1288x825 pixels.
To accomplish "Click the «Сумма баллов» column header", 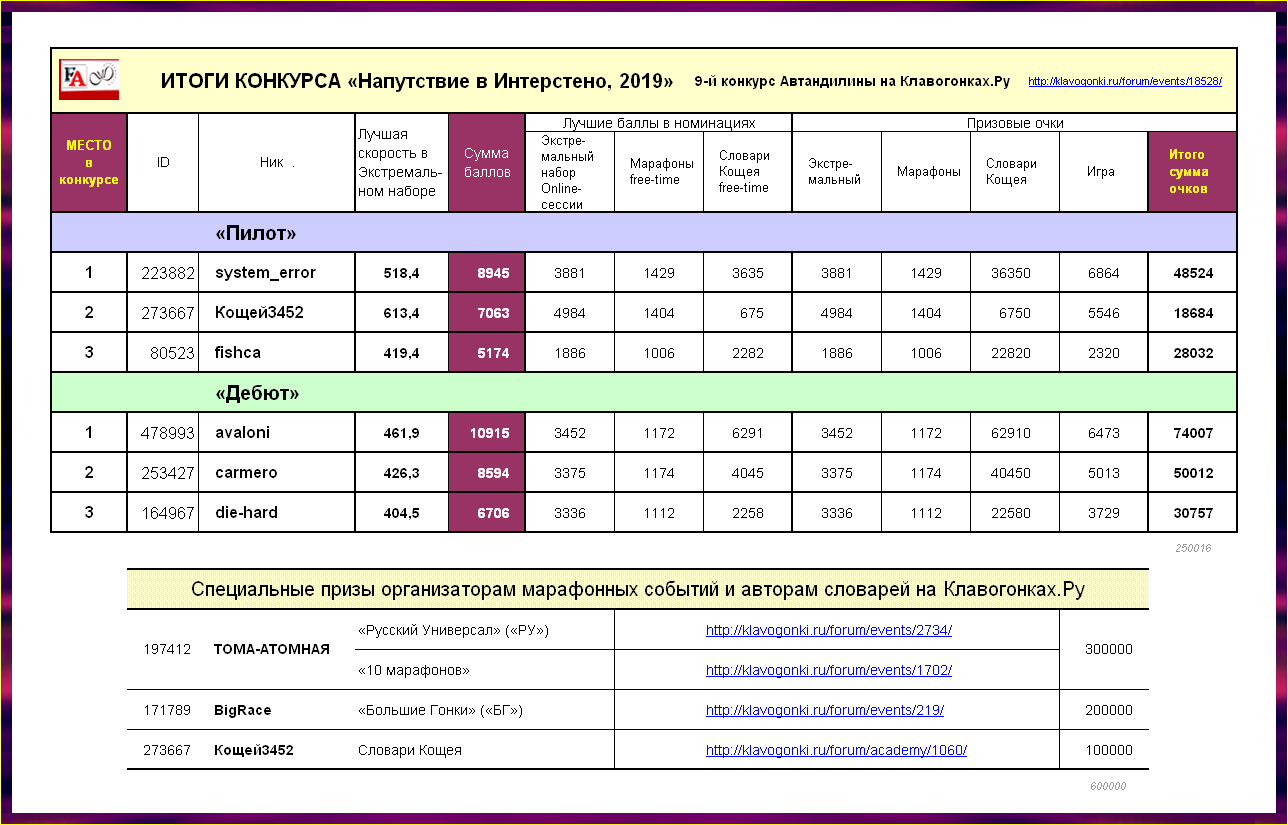I will (487, 163).
